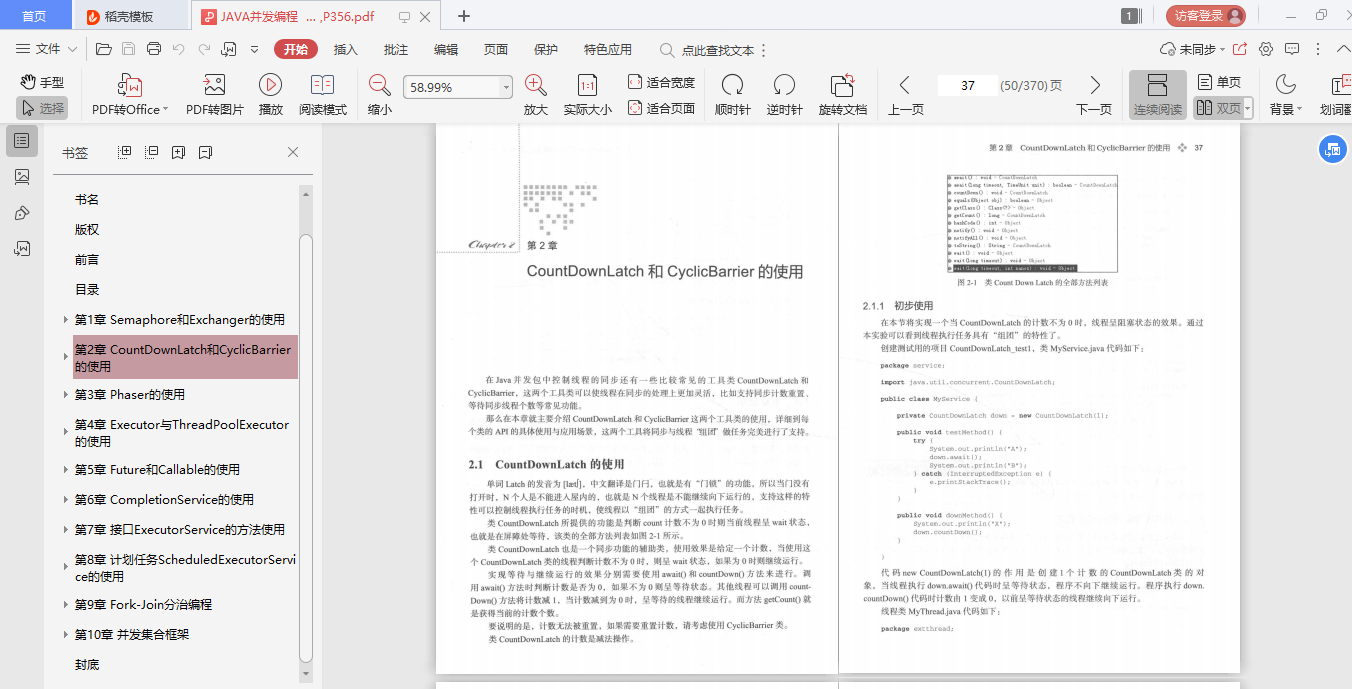The width and height of the screenshot is (1352, 689).
Task: Toggle 阅读模式 reading mode
Action: coord(323,96)
